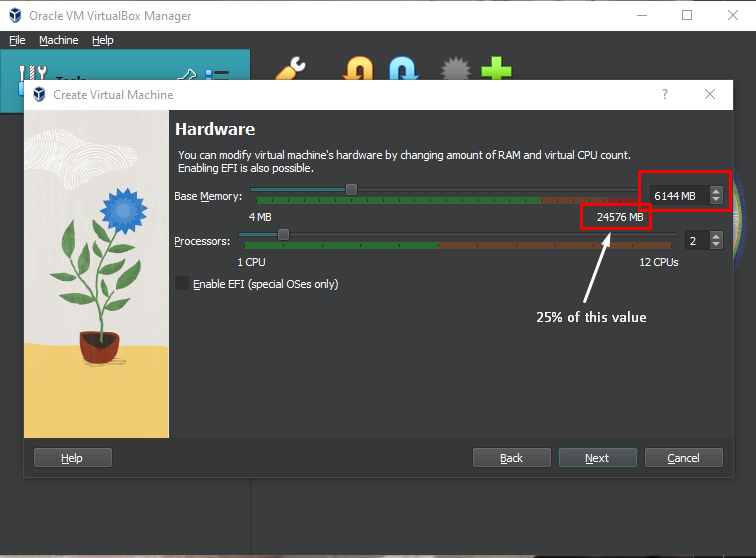Enable the EFI special OSes checkbox

coord(182,284)
